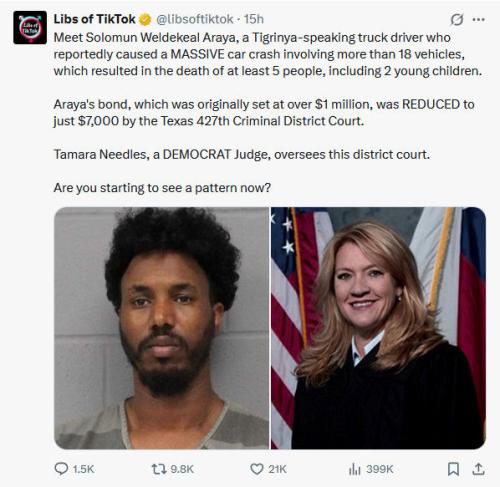Like the post with the heart icon
The width and height of the screenshot is (500, 487).
(x=257, y=469)
